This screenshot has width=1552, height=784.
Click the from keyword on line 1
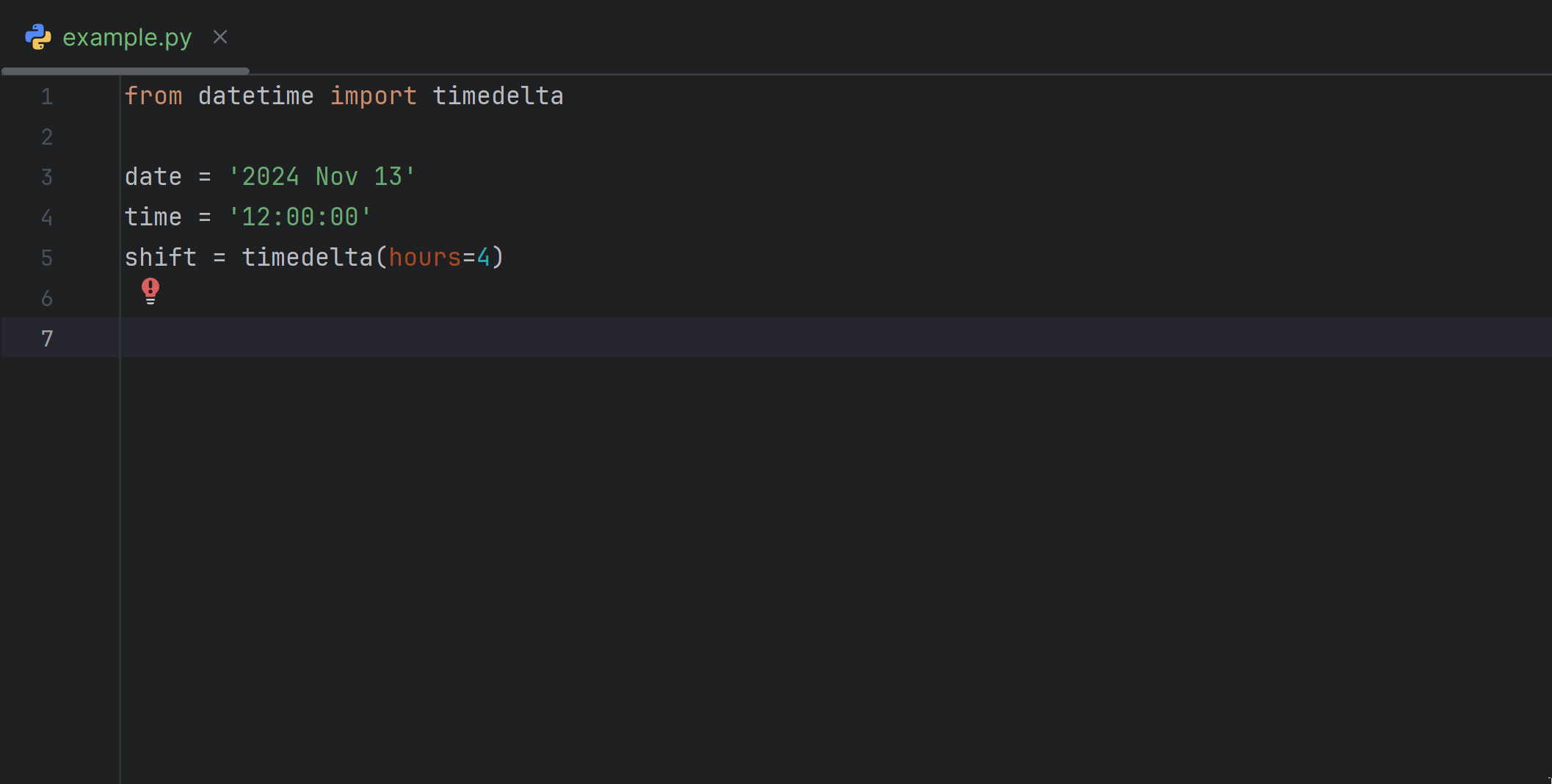tap(154, 96)
